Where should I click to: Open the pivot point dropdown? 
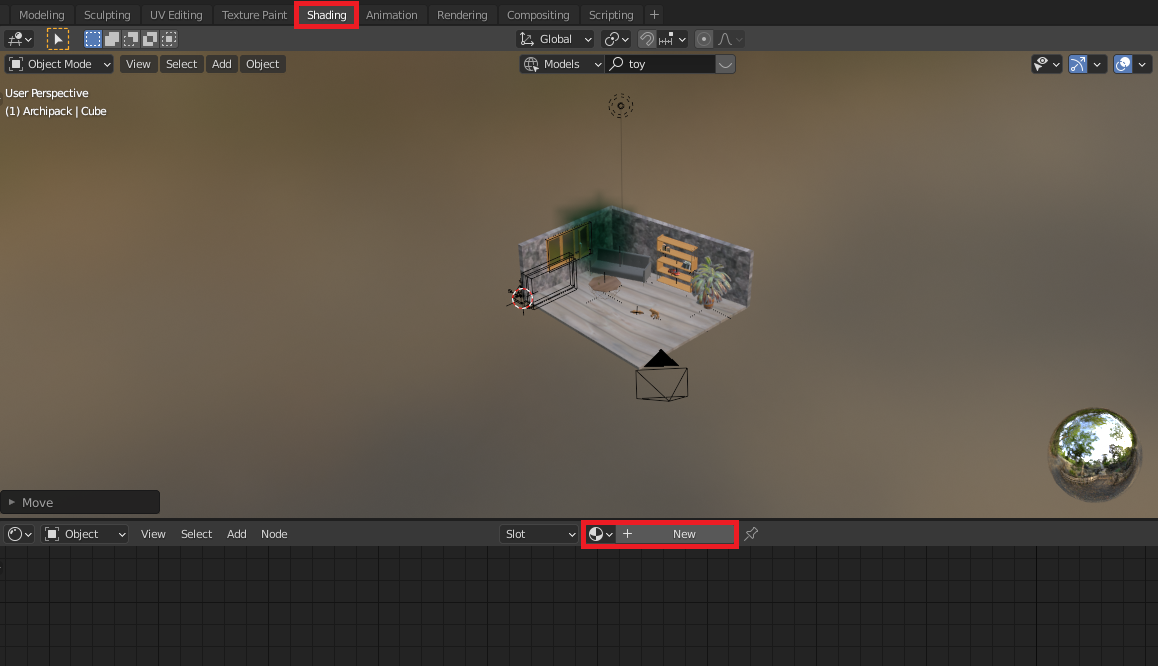pyautogui.click(x=616, y=39)
